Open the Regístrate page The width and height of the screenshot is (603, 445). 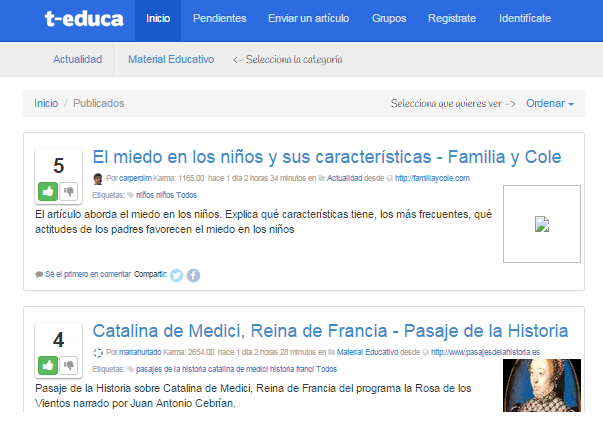coord(452,18)
